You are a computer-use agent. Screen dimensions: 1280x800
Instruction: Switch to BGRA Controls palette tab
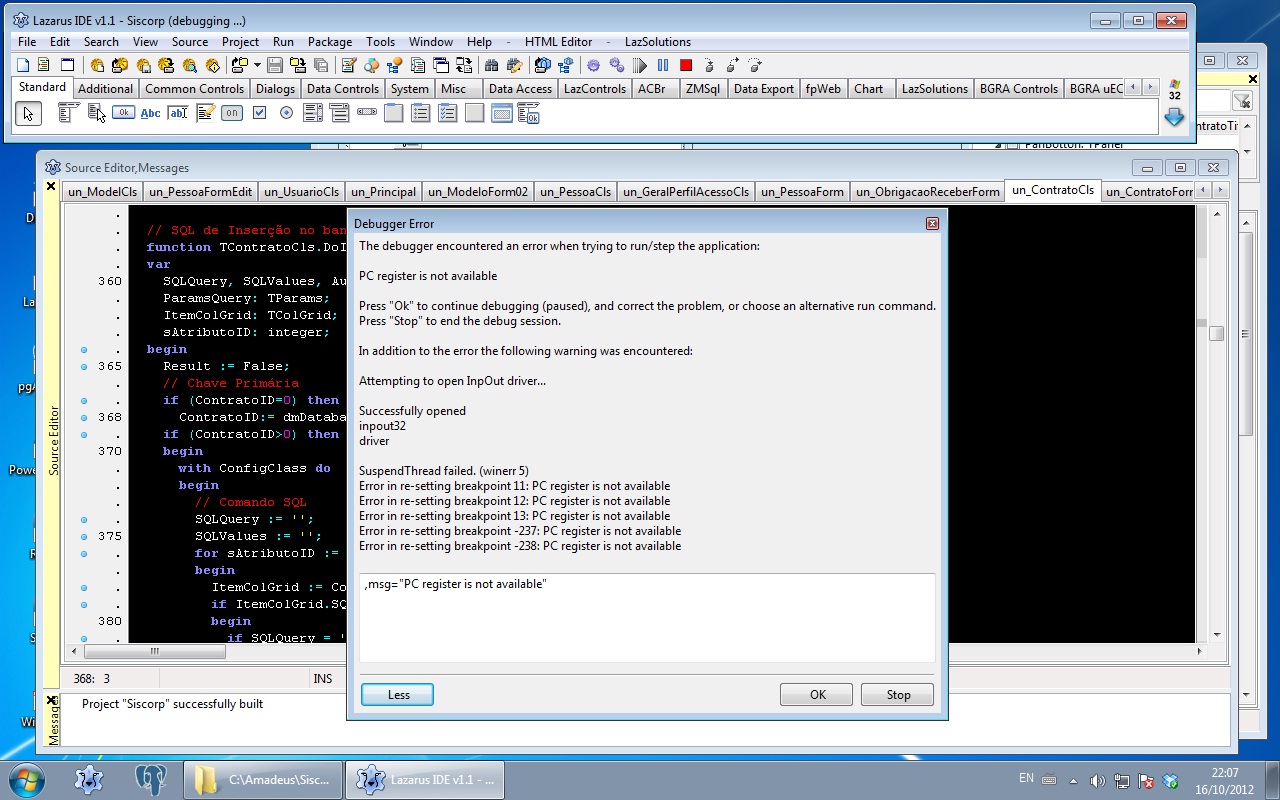[x=1018, y=88]
